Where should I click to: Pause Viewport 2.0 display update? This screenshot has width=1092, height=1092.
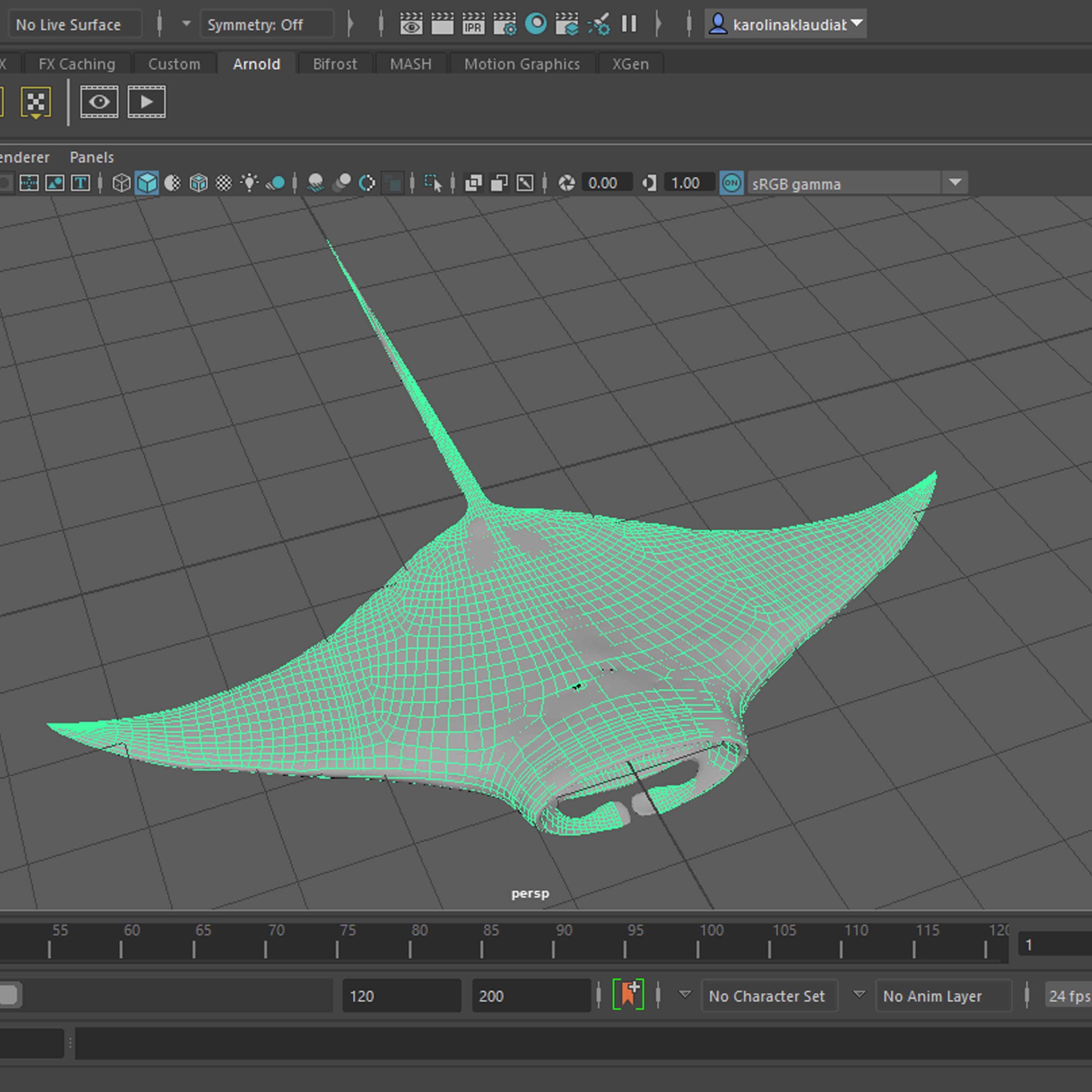click(629, 24)
